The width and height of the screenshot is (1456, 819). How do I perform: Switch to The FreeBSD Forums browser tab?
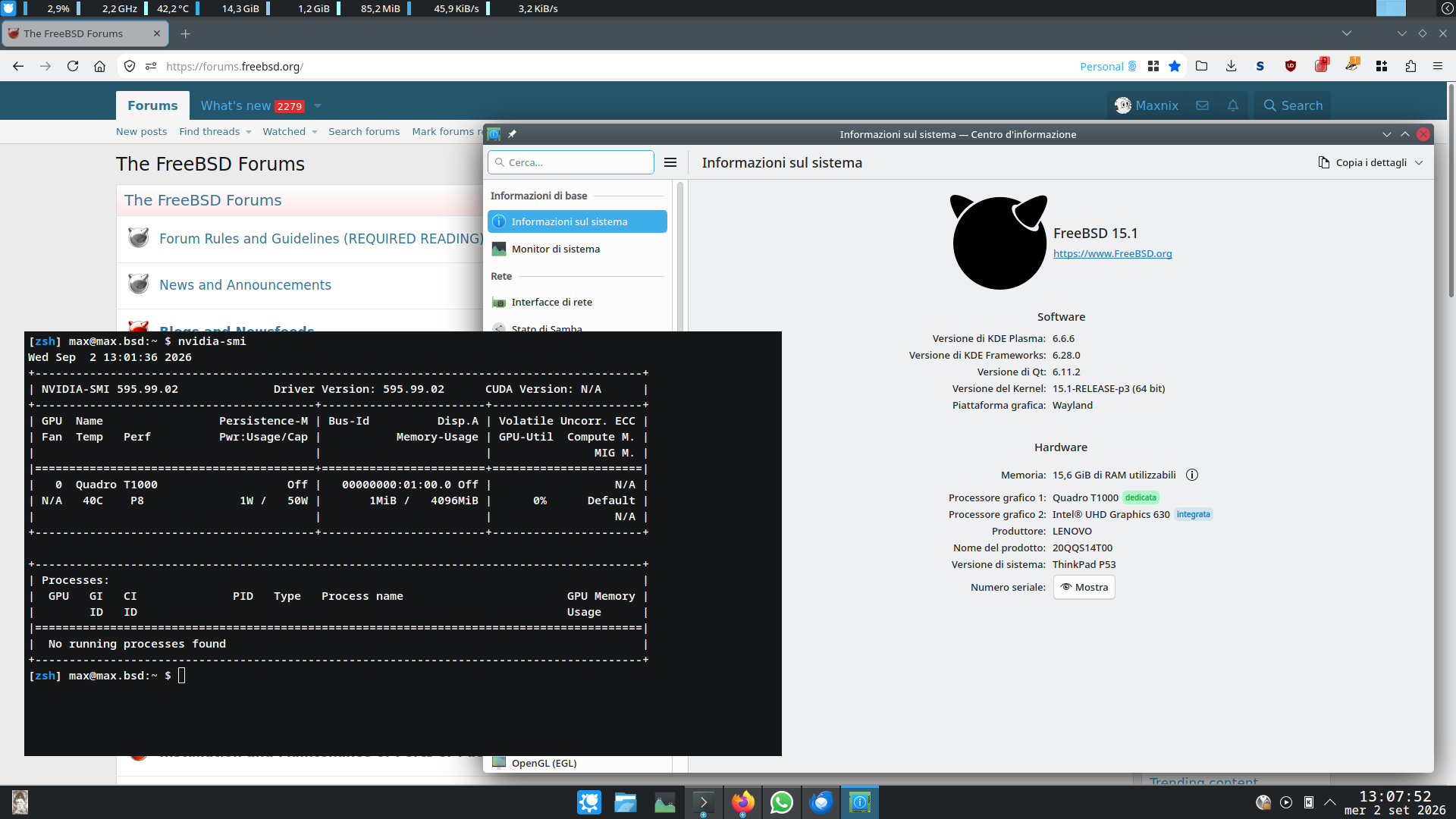click(86, 33)
